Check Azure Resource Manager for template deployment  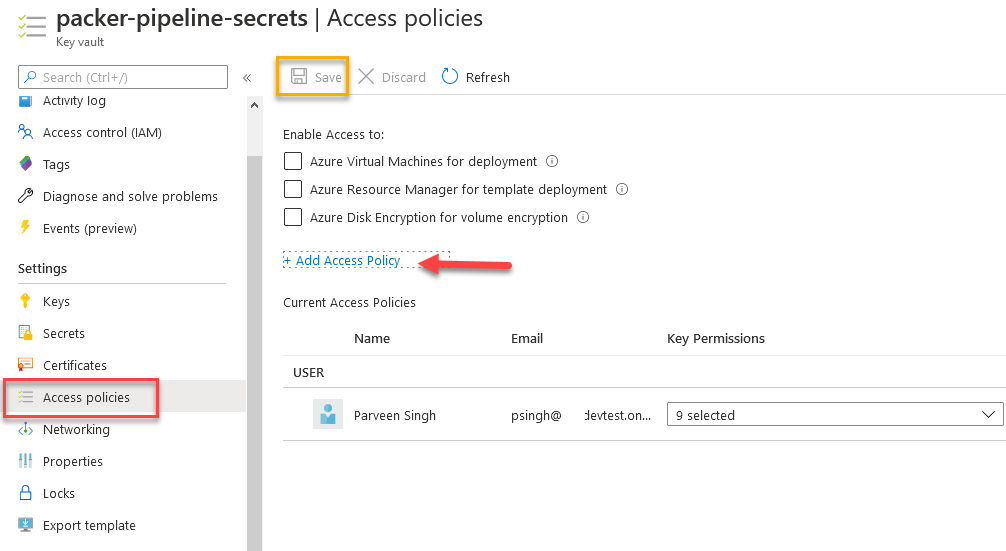coord(293,189)
